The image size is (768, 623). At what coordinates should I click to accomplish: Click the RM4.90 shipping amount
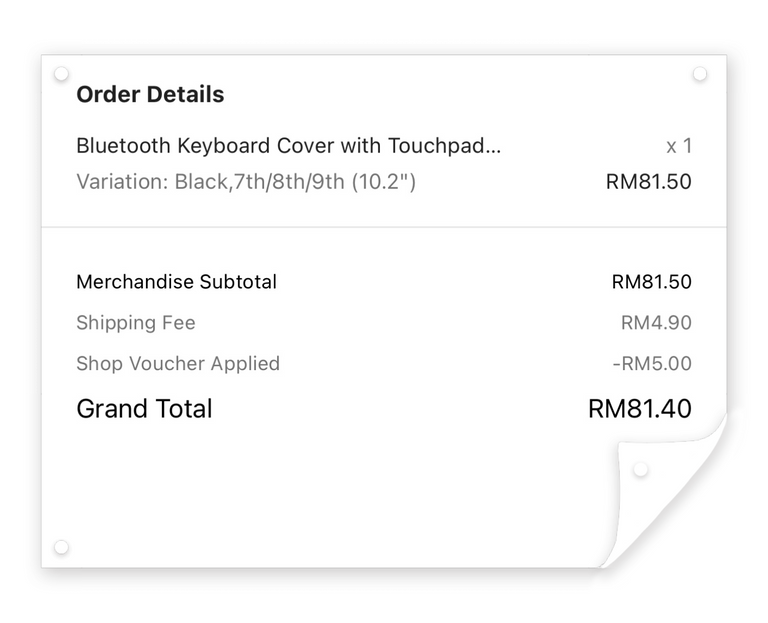click(x=656, y=323)
